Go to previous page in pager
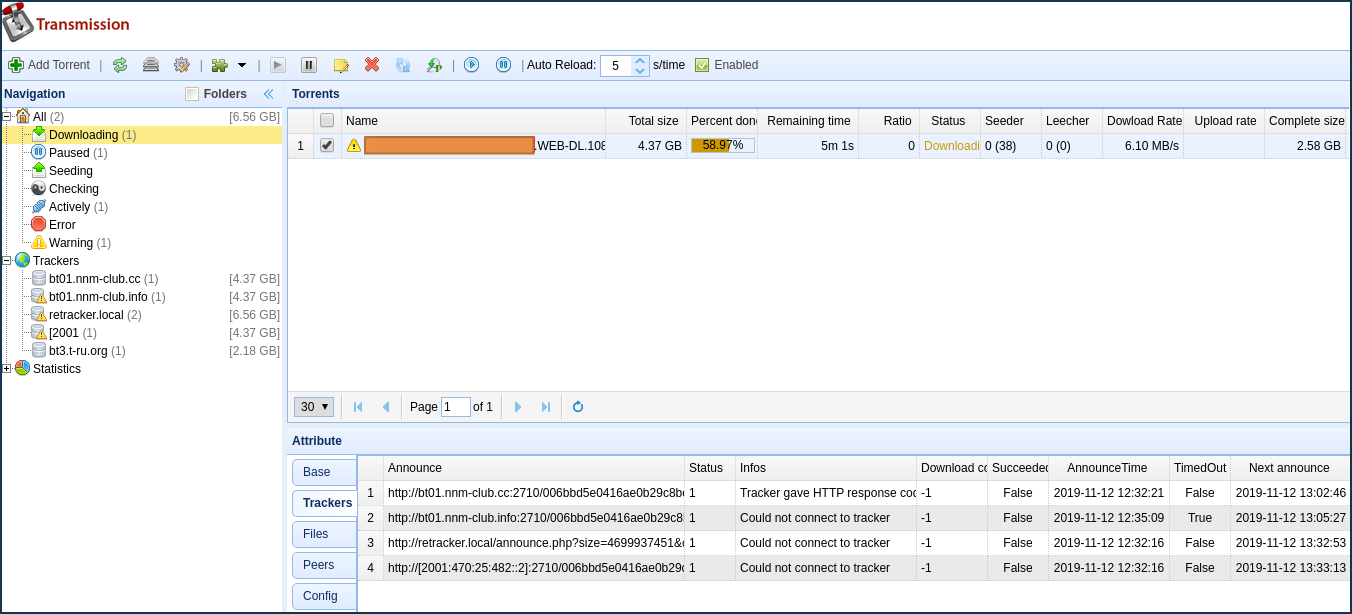1352x614 pixels. tap(385, 407)
